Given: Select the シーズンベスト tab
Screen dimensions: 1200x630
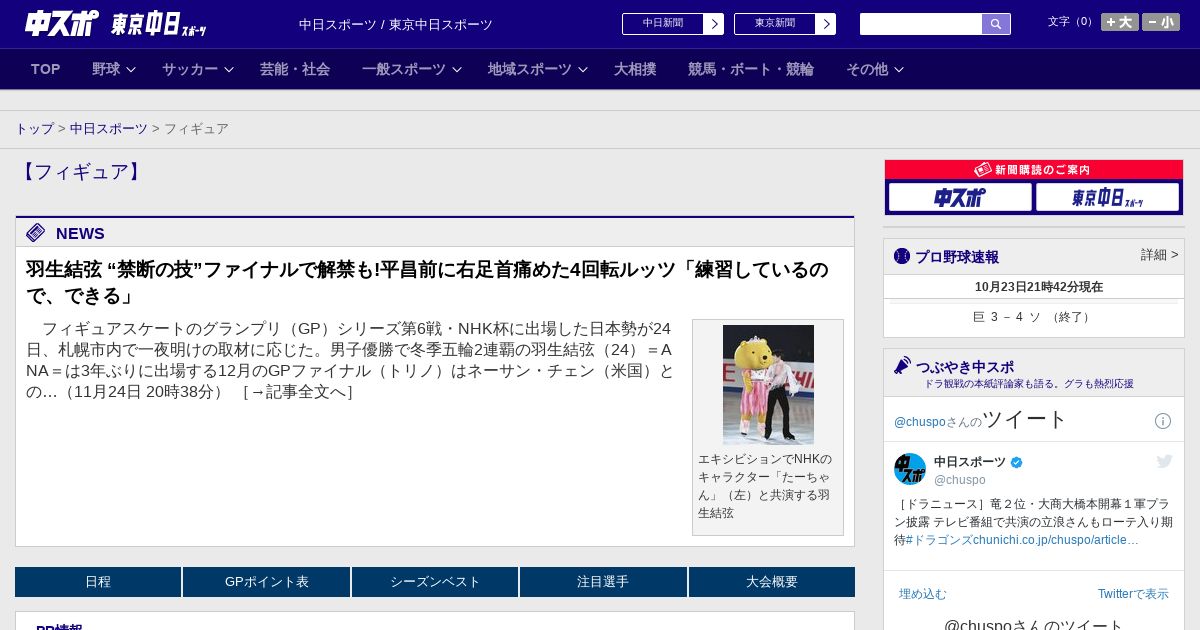Looking at the screenshot, I should (435, 582).
